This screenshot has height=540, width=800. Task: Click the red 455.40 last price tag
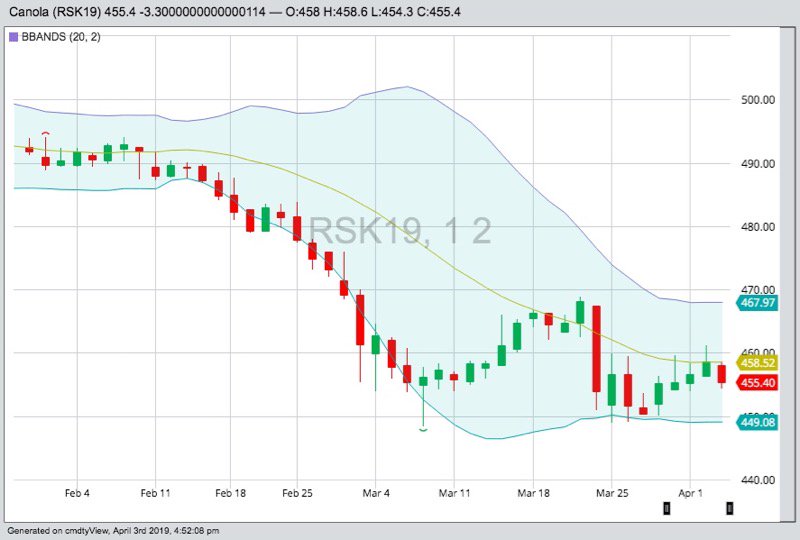(757, 383)
